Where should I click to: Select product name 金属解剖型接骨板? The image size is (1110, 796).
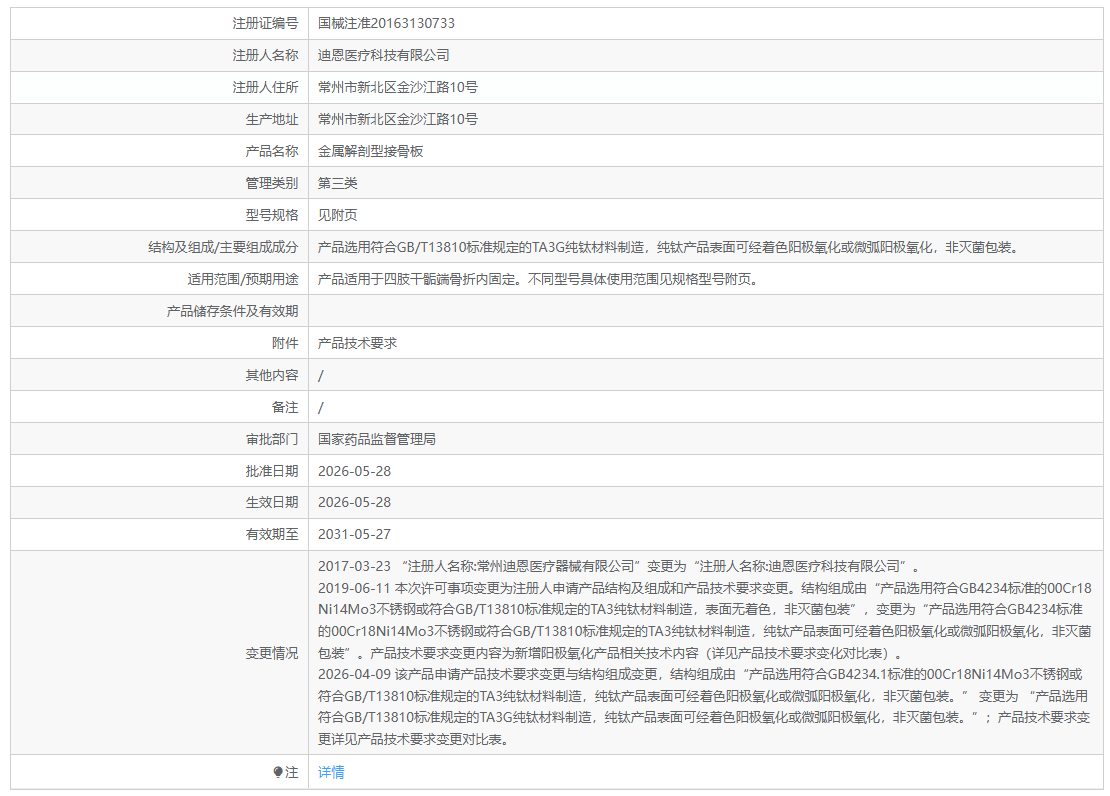click(x=370, y=151)
